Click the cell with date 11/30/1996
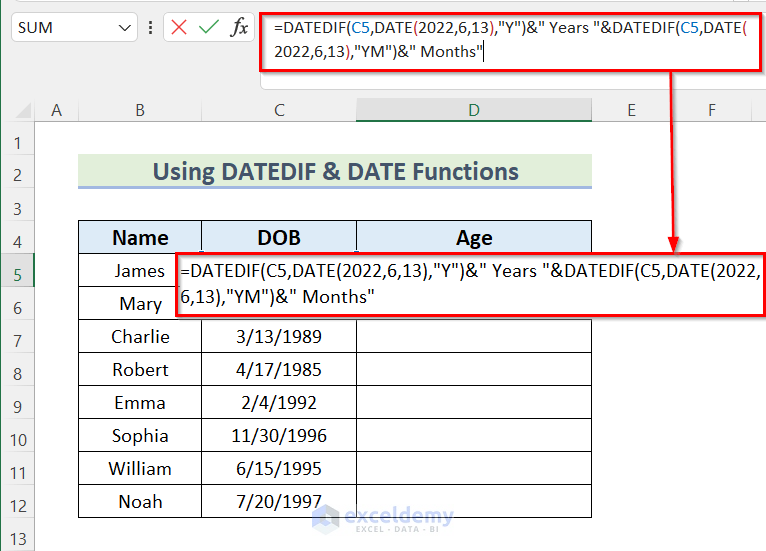766x551 pixels. point(279,436)
